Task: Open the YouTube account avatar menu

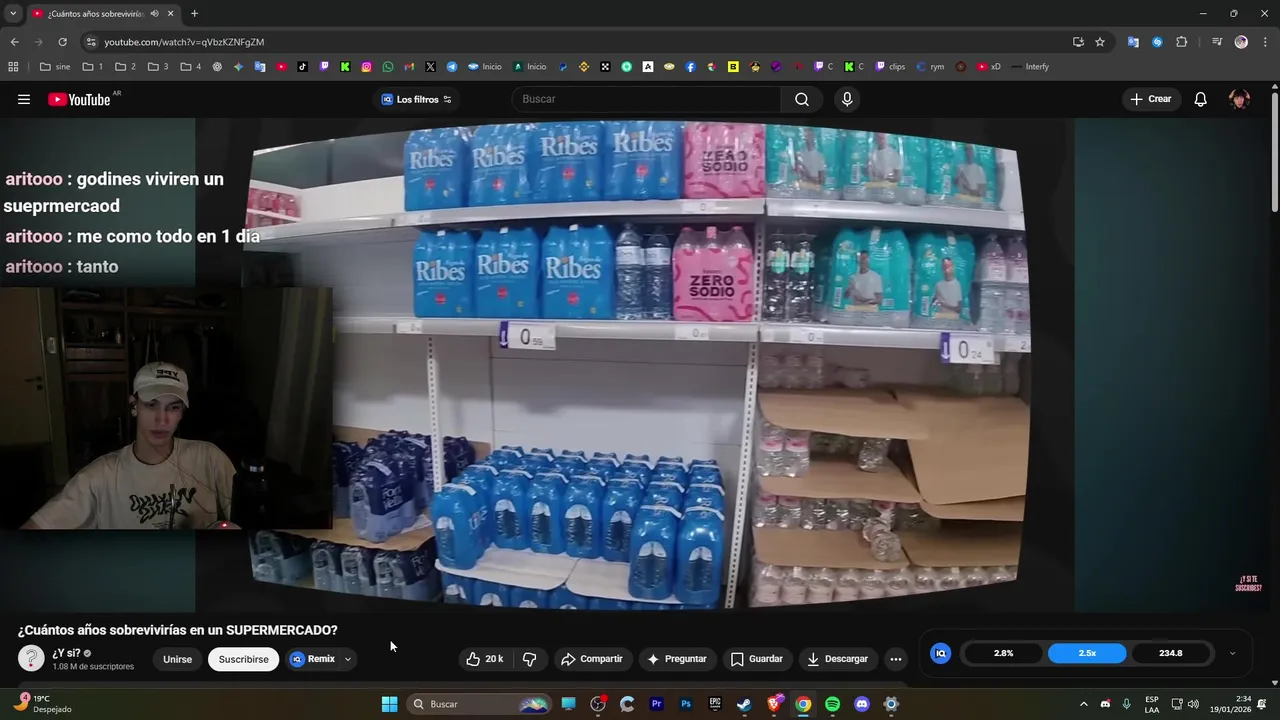Action: (x=1239, y=99)
